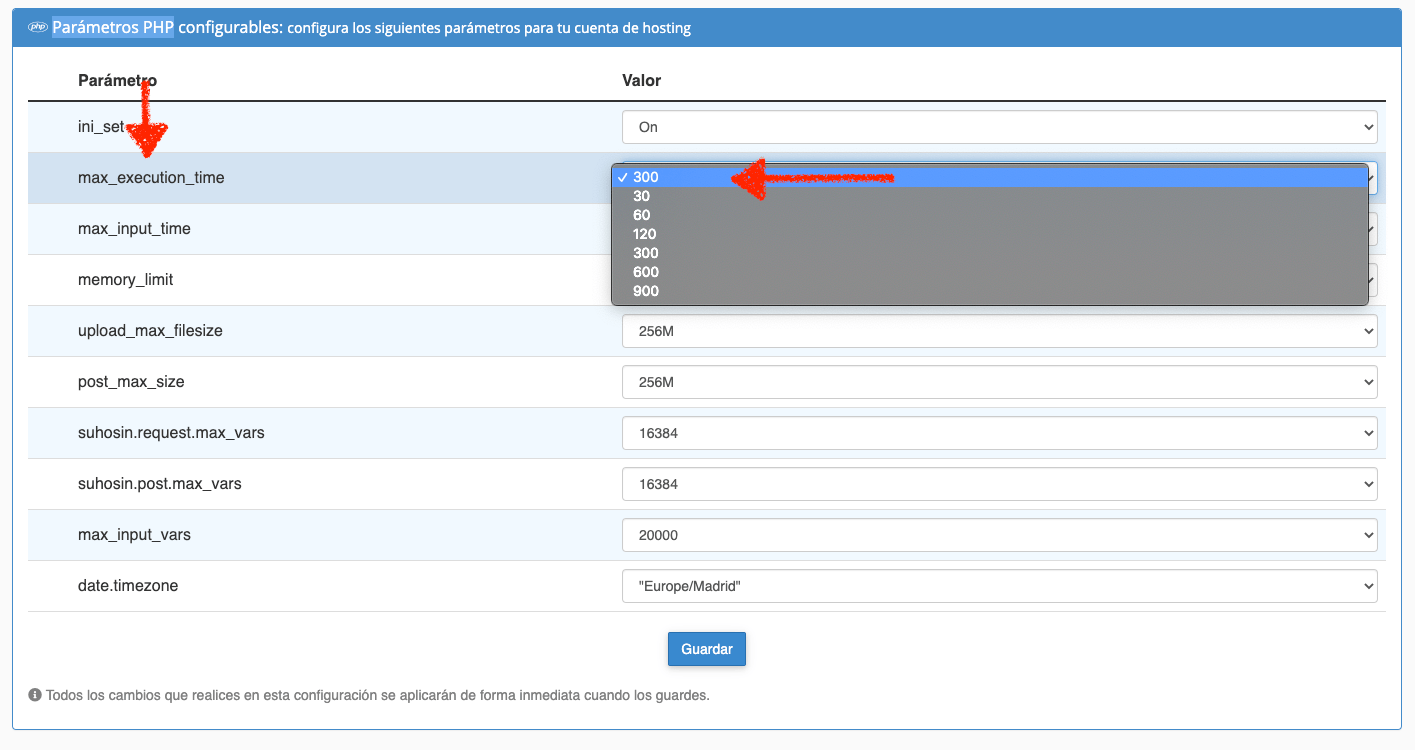Choose 30 in the open list
Screen dimensions: 1415x750
[989, 196]
